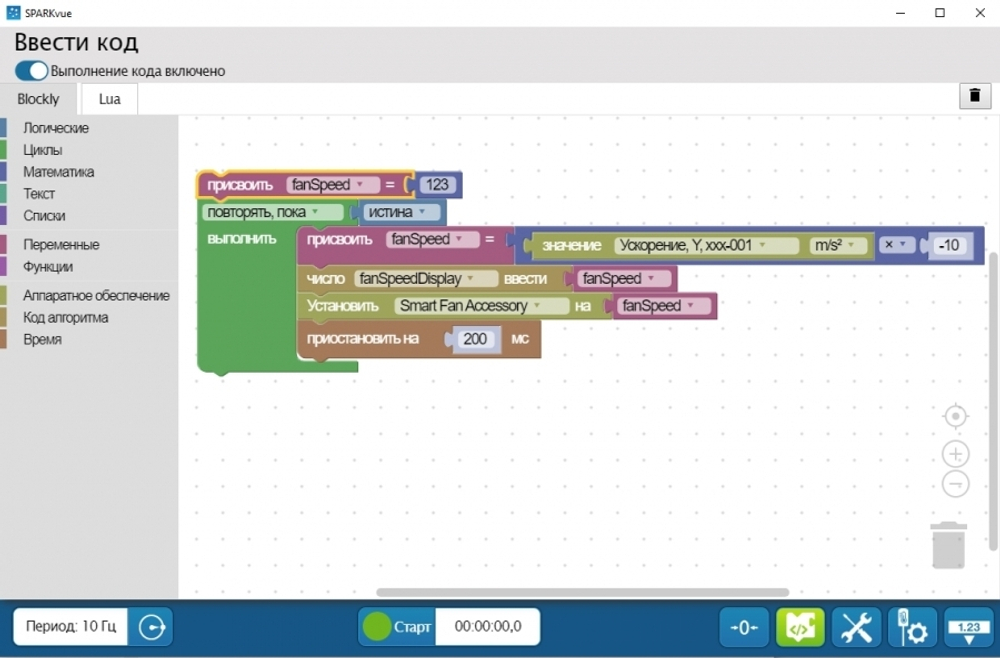The image size is (1000, 658).
Task: Expand the Smart Fan Accessory dropdown
Action: [469, 306]
